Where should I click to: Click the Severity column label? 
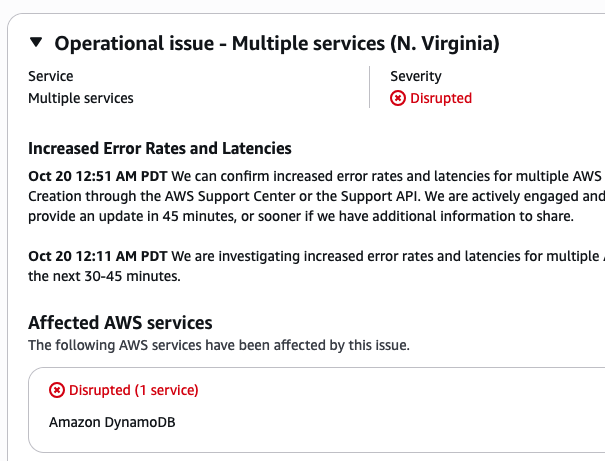coord(416,76)
